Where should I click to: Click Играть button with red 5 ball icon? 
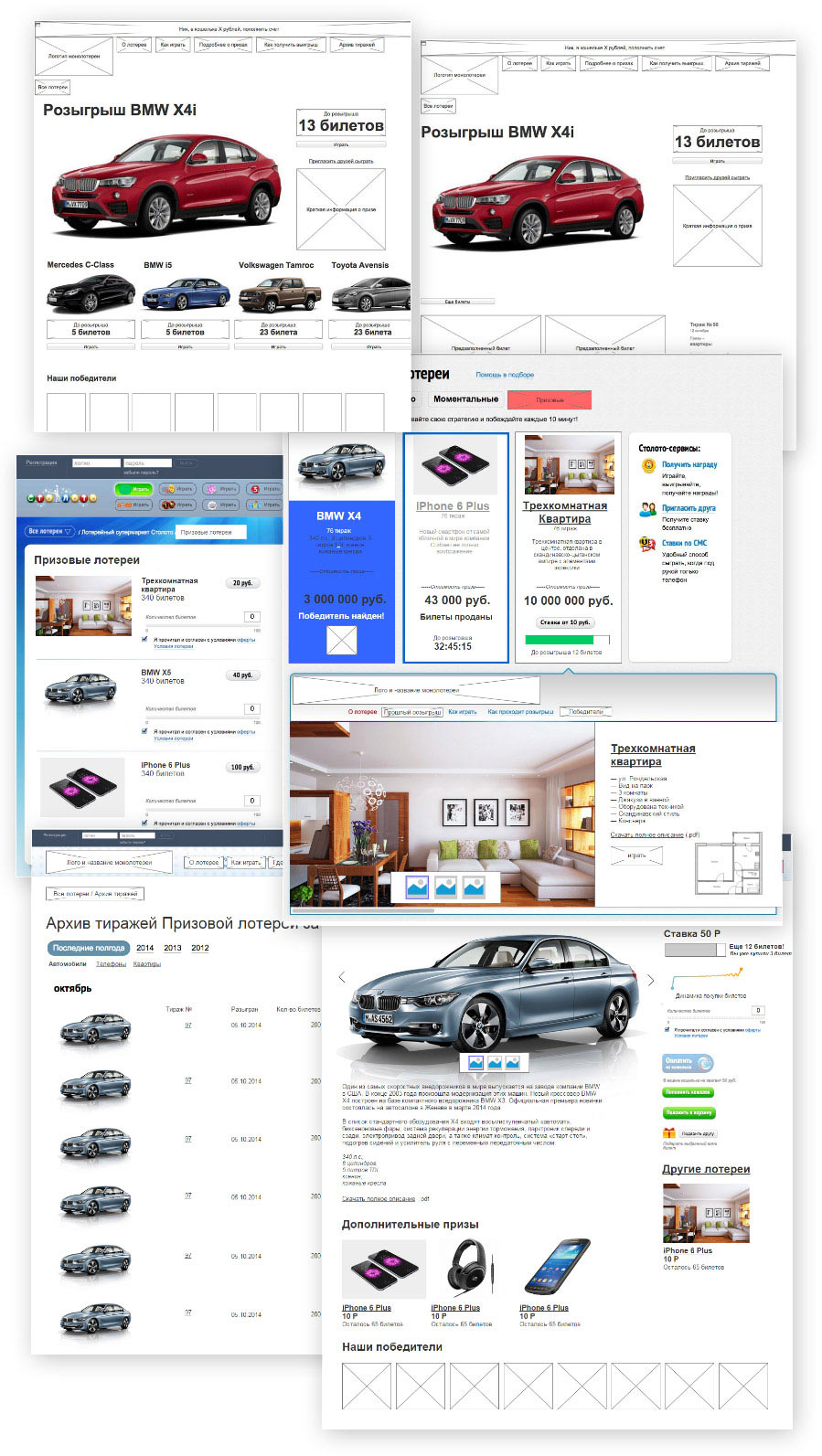coord(265,489)
